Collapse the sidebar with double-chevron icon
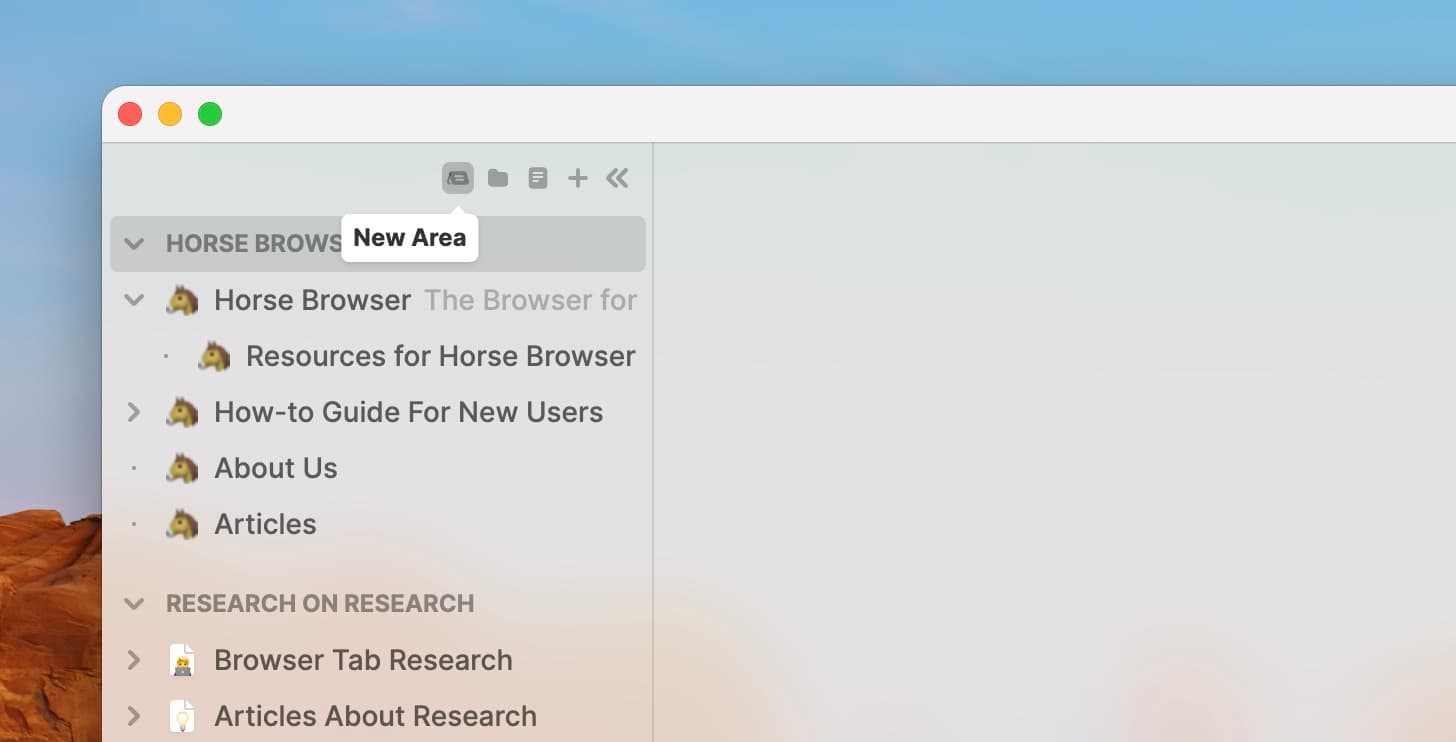Screen dimensions: 1456x742 [x=617, y=177]
